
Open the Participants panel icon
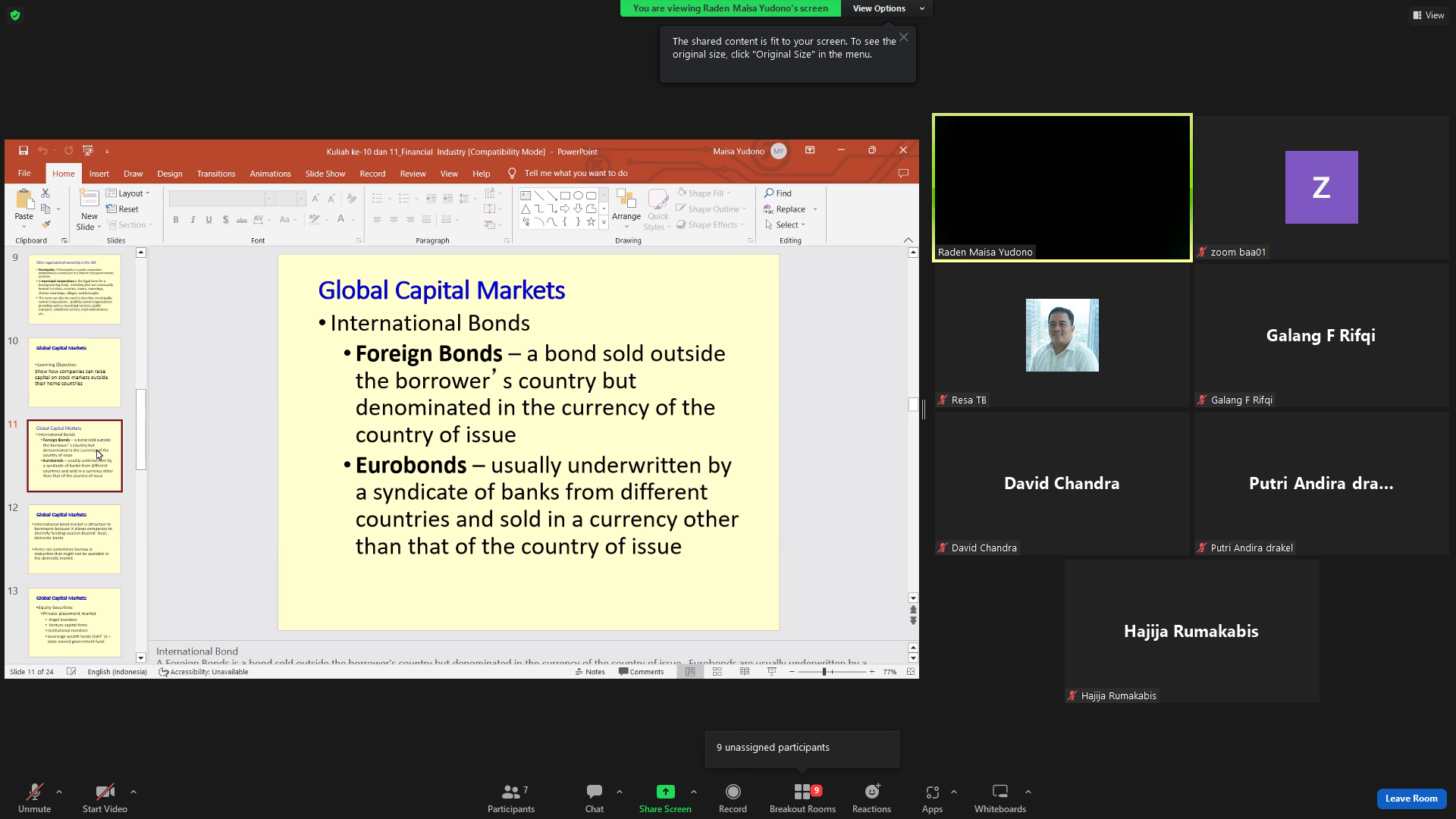point(511,792)
